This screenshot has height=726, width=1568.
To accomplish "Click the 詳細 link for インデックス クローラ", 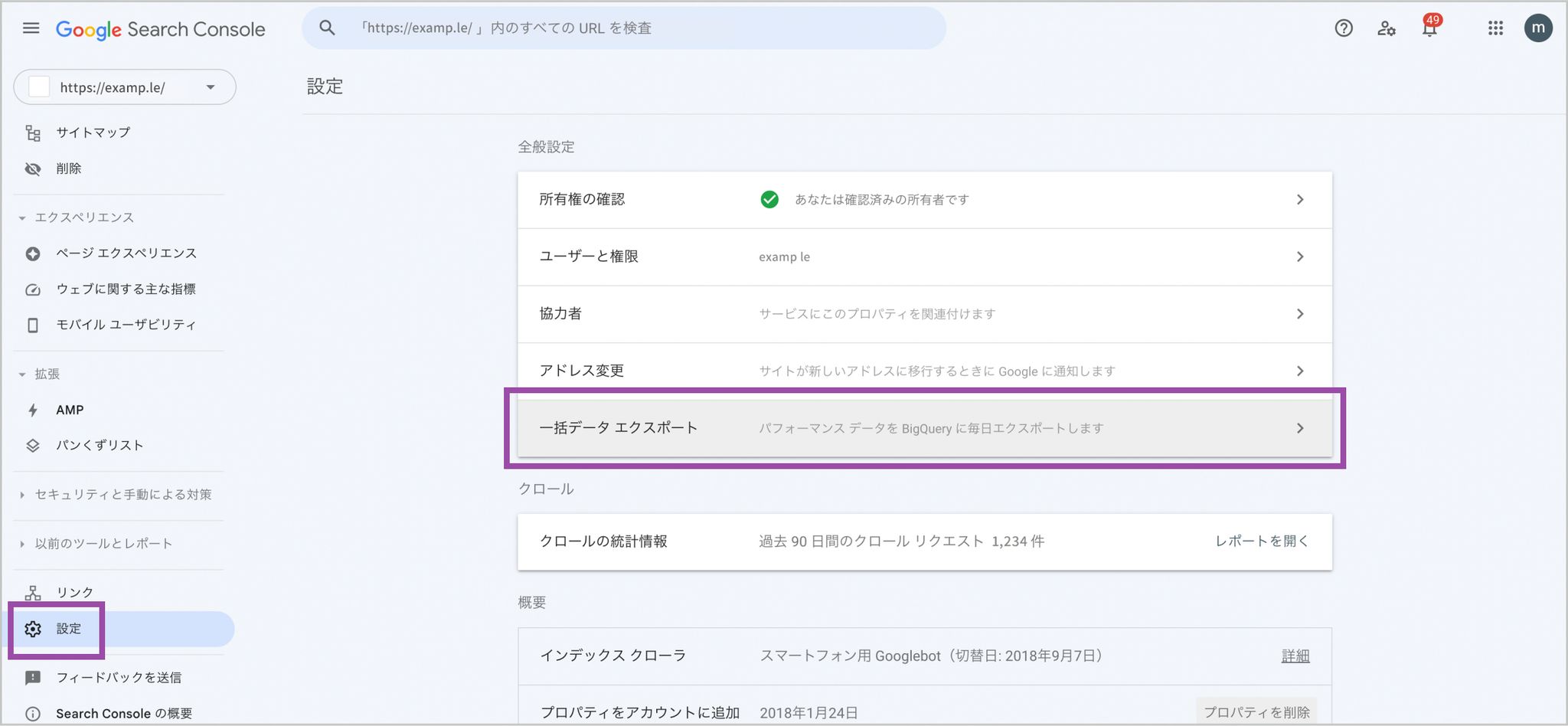I will (x=1295, y=656).
